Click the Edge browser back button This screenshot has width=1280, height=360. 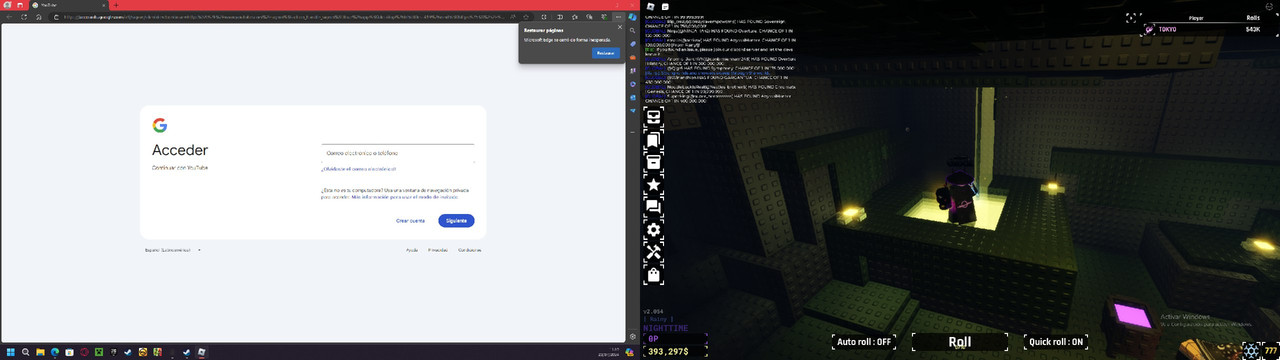pyautogui.click(x=9, y=17)
